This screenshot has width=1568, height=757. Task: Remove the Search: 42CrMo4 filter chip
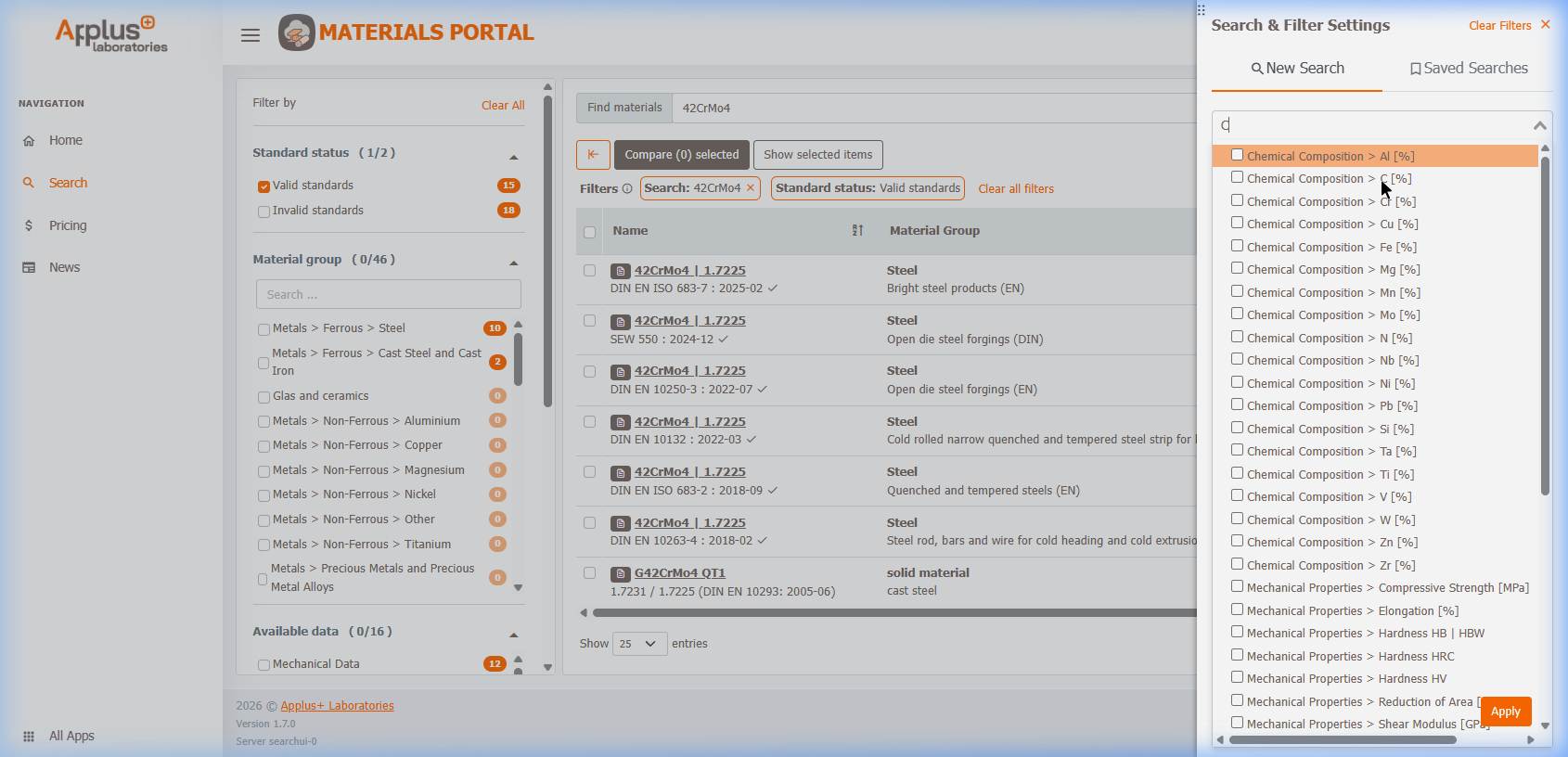(x=751, y=188)
